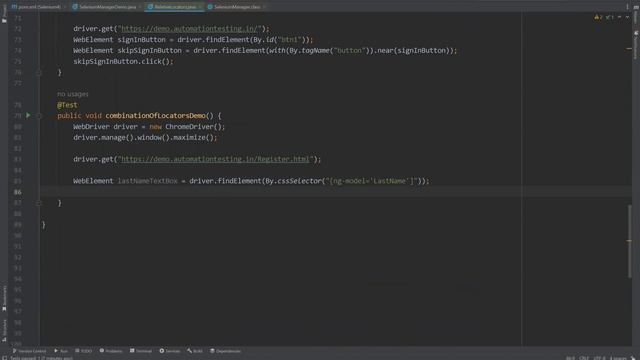Screen dimensions: 640x360
Task: Click the 4 spaces indent status entry
Action: (x=618, y=358)
